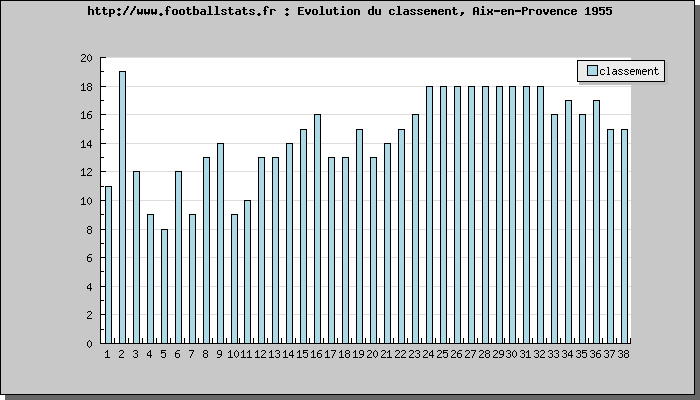The height and width of the screenshot is (400, 700).
Task: Select the bar for matchday 28
Action: point(485,215)
